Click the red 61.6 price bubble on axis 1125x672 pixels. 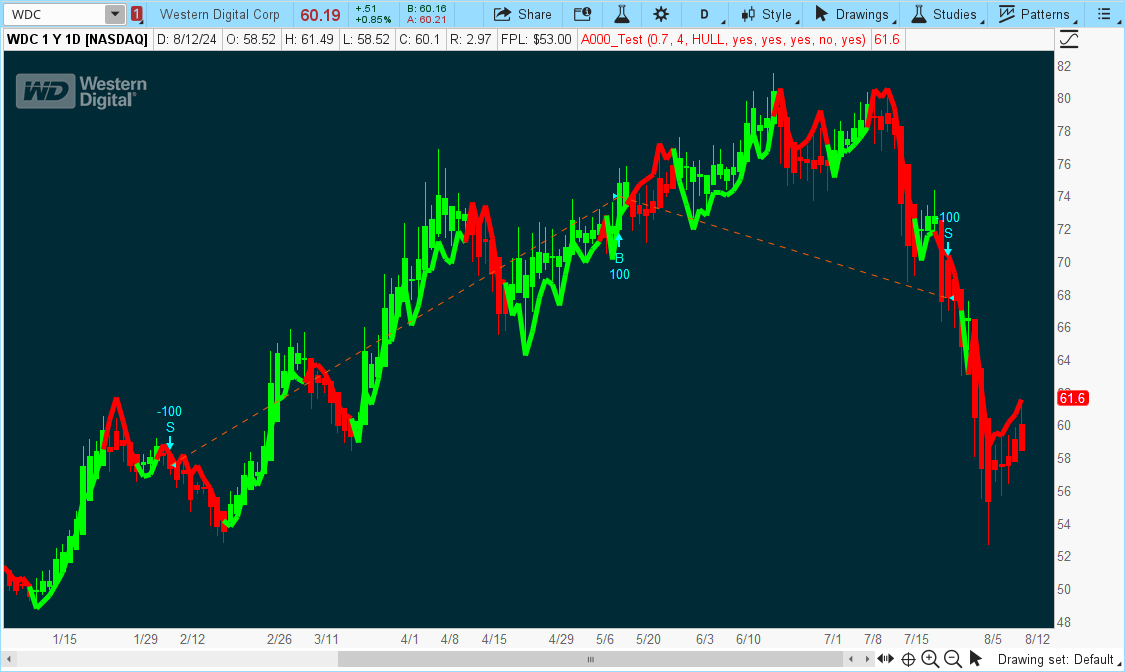coord(1073,398)
